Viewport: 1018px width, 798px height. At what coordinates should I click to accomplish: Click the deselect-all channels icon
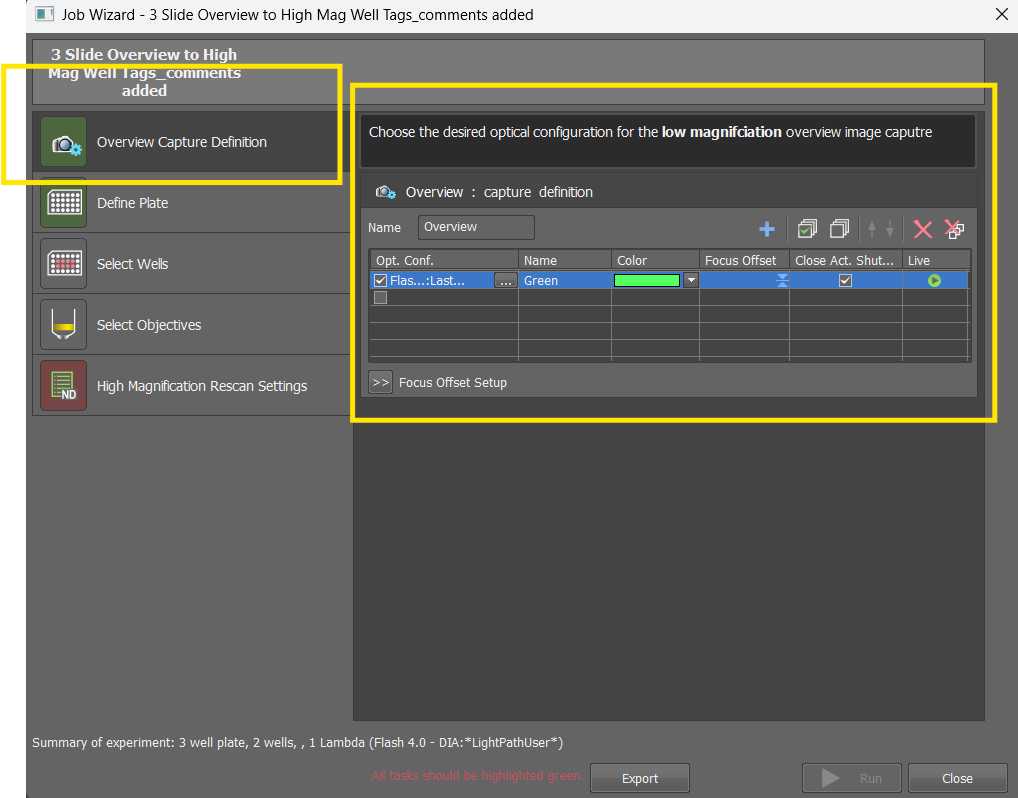pyautogui.click(x=840, y=229)
